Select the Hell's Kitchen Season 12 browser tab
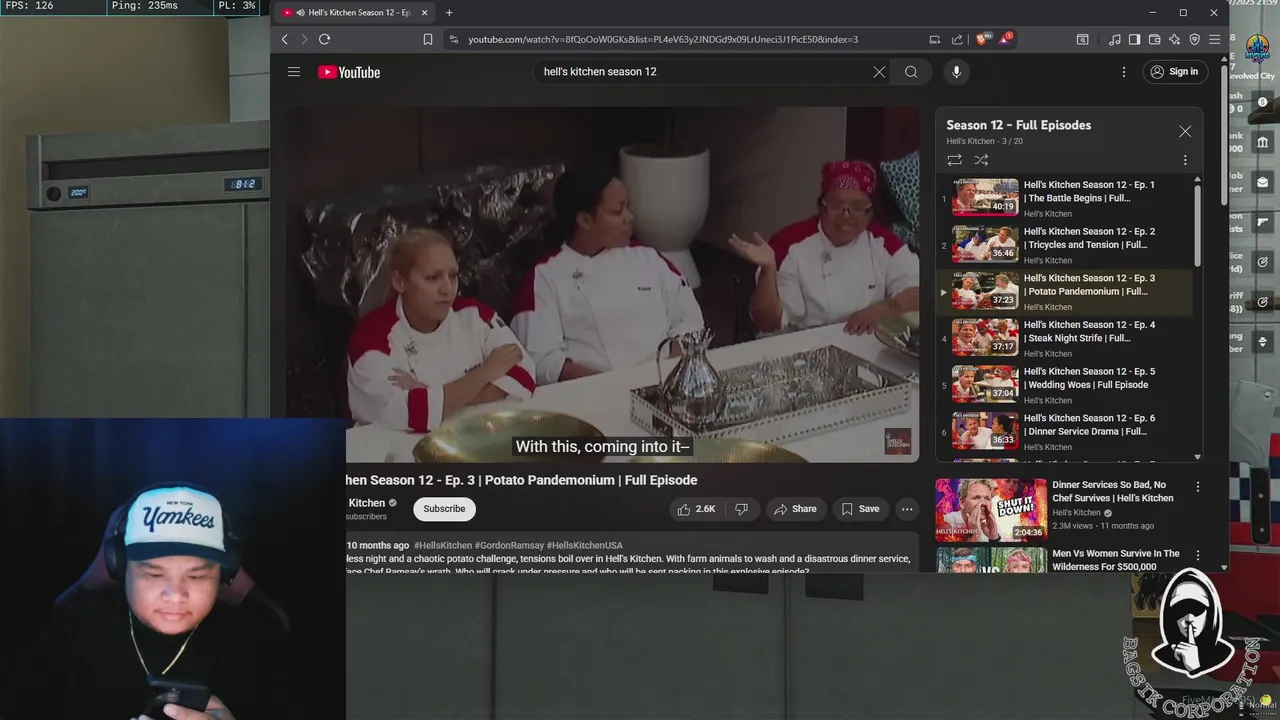Viewport: 1280px width, 720px height. click(x=355, y=12)
